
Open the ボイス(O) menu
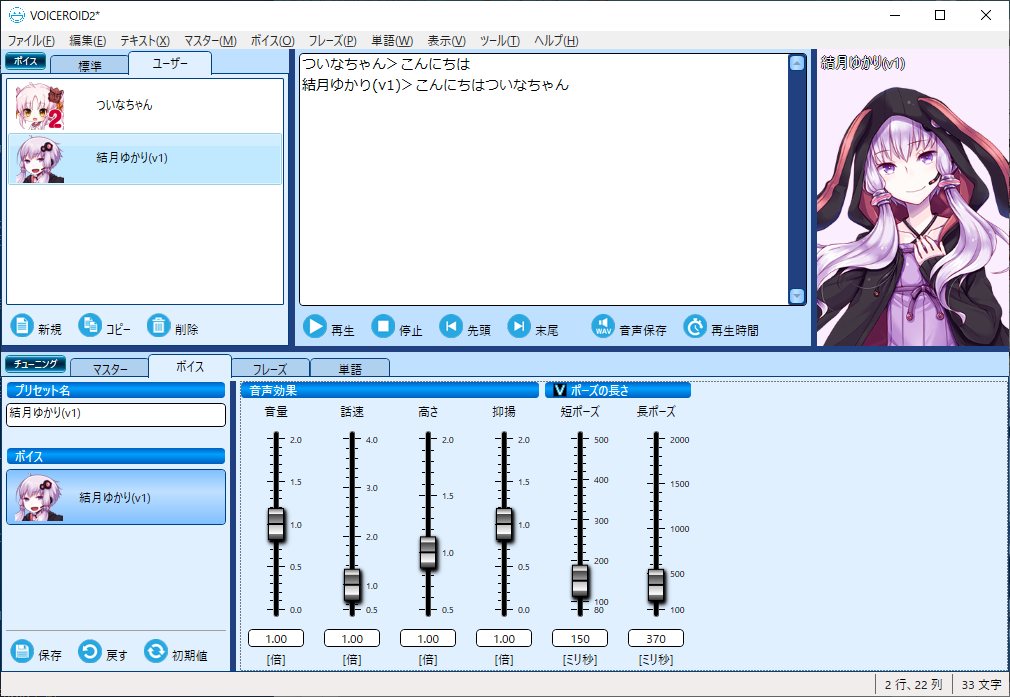272,41
